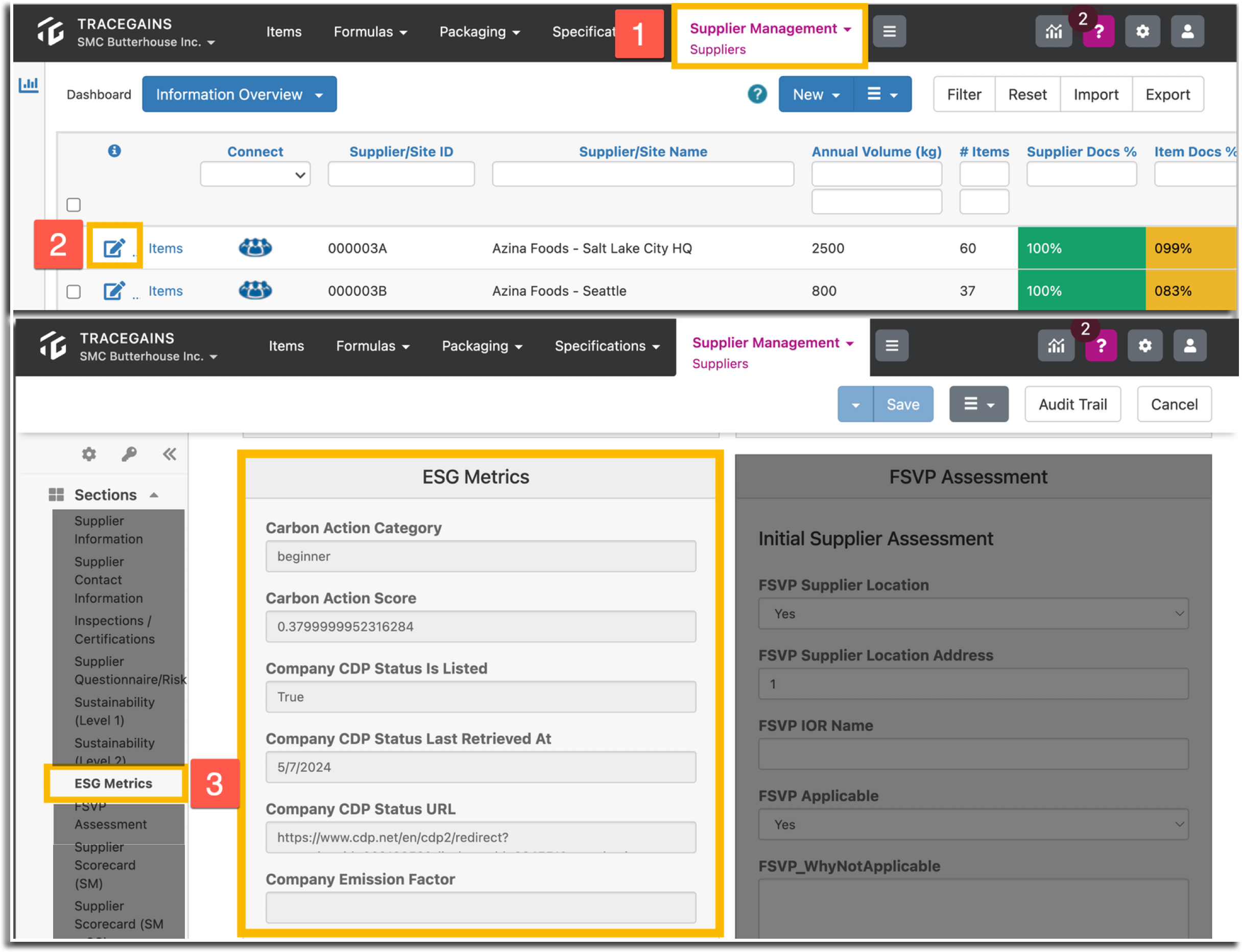
Task: Click the teal help circle next to New
Action: (x=757, y=94)
